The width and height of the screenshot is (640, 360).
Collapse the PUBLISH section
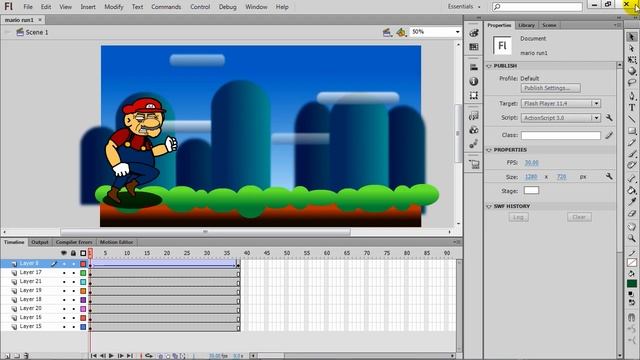[x=489, y=66]
